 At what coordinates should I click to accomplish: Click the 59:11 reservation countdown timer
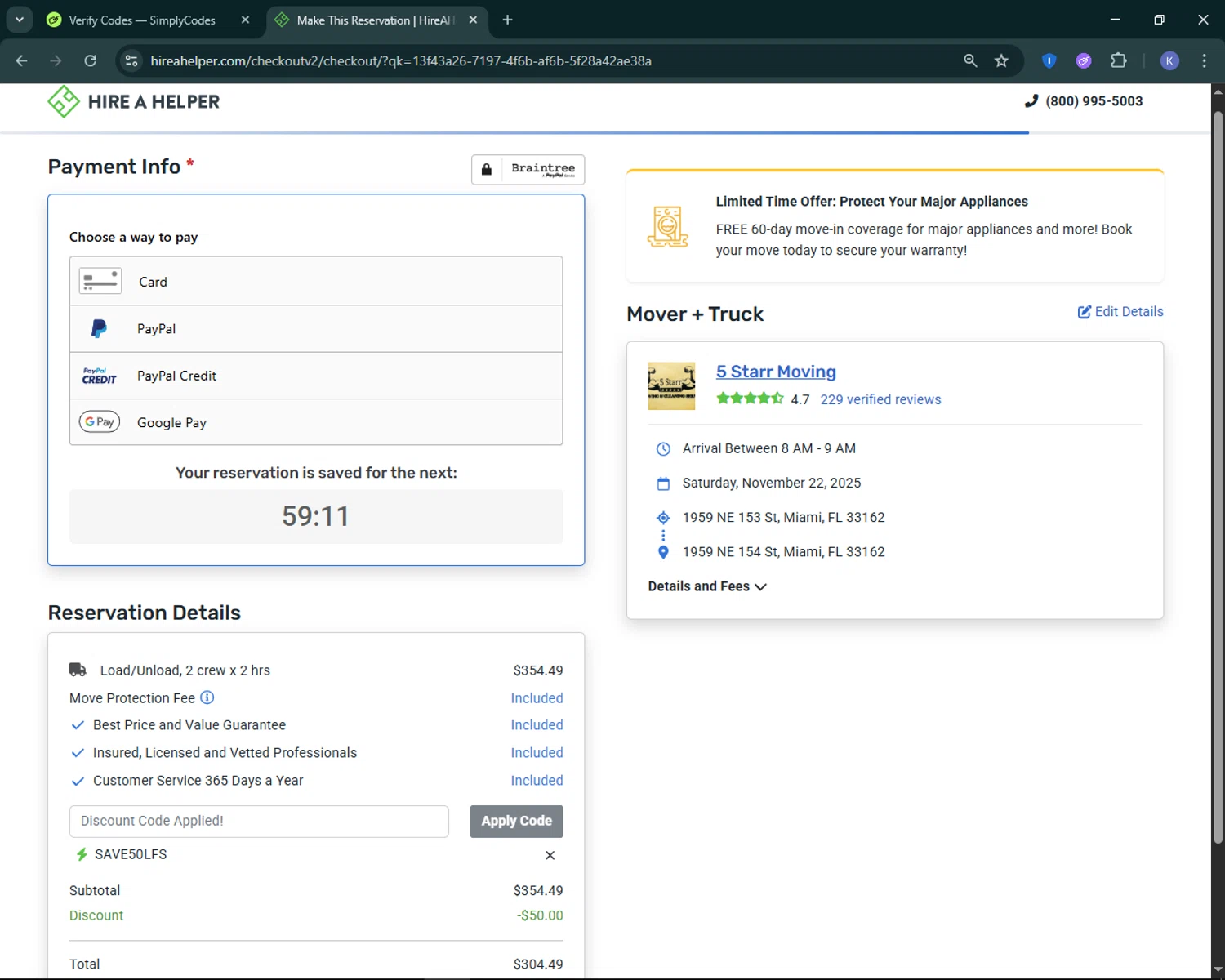click(316, 516)
